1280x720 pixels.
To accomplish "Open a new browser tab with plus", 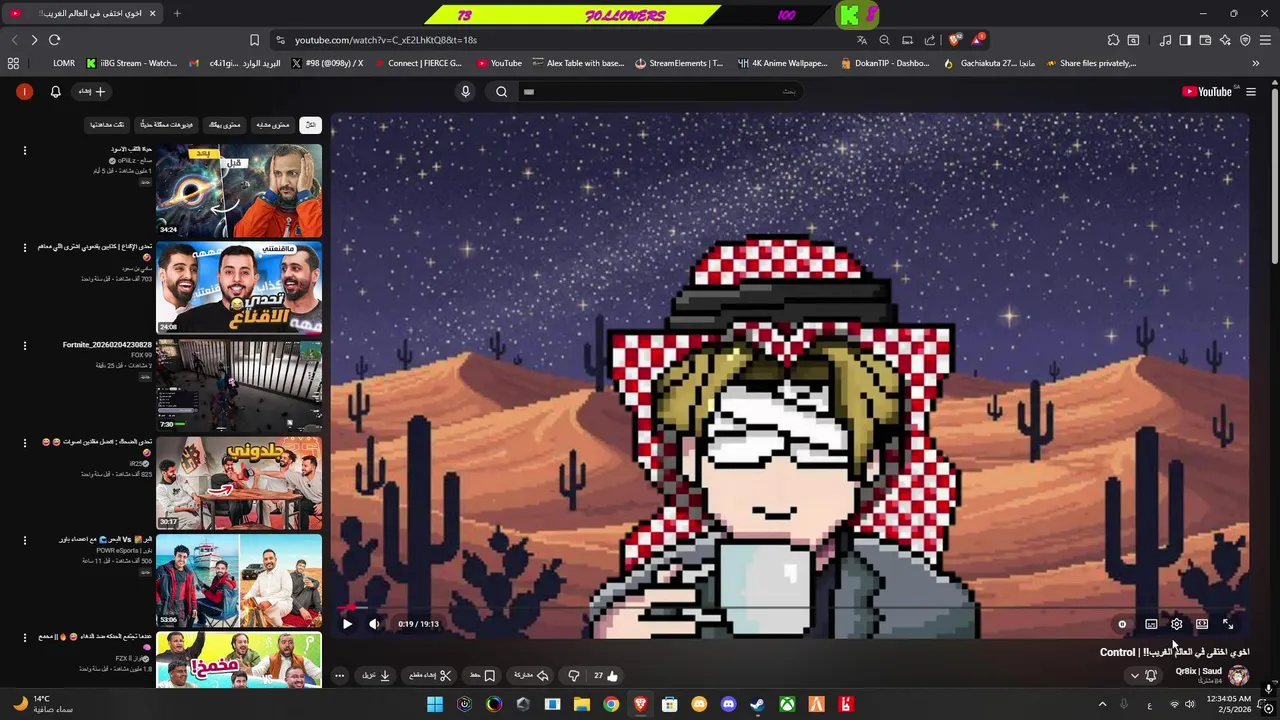I will 177,13.
